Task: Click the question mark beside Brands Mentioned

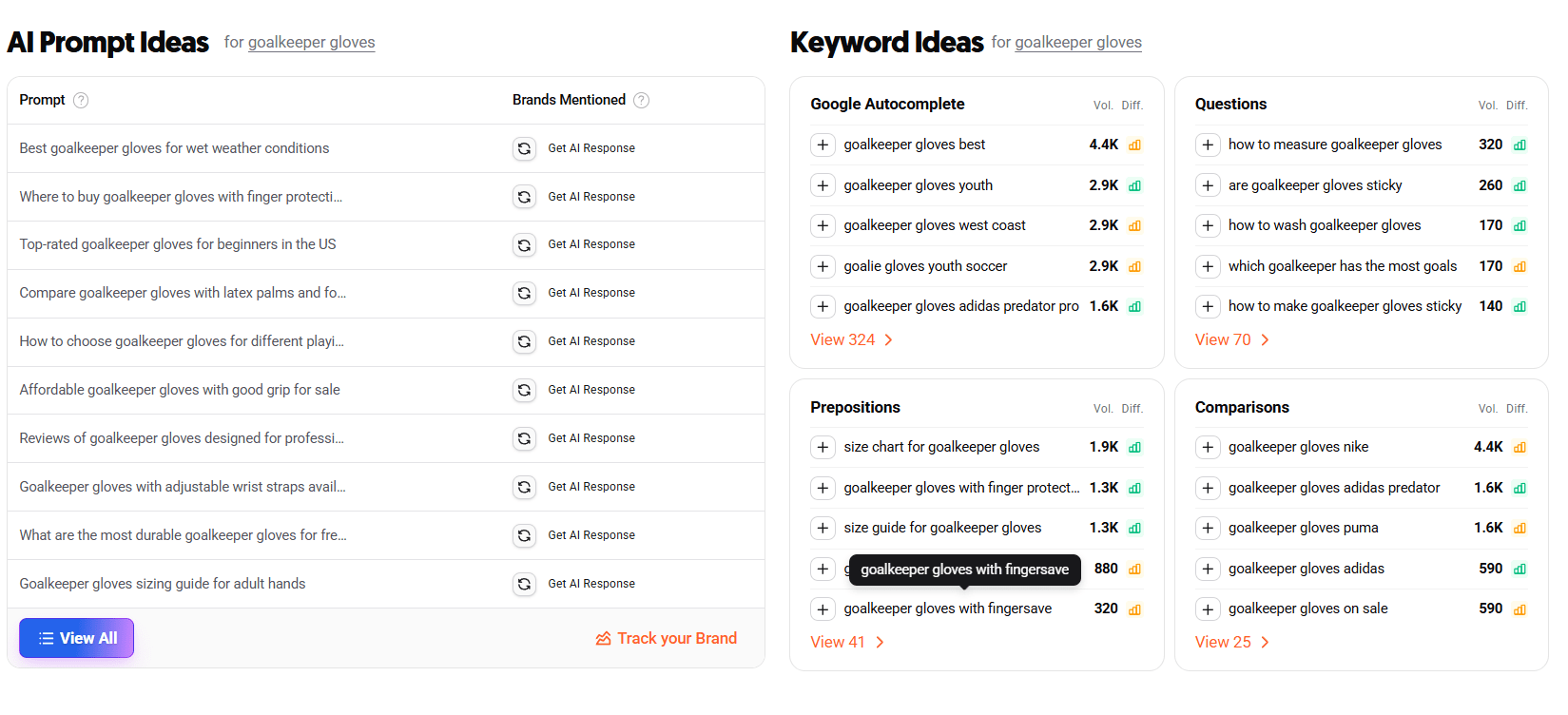Action: click(642, 100)
